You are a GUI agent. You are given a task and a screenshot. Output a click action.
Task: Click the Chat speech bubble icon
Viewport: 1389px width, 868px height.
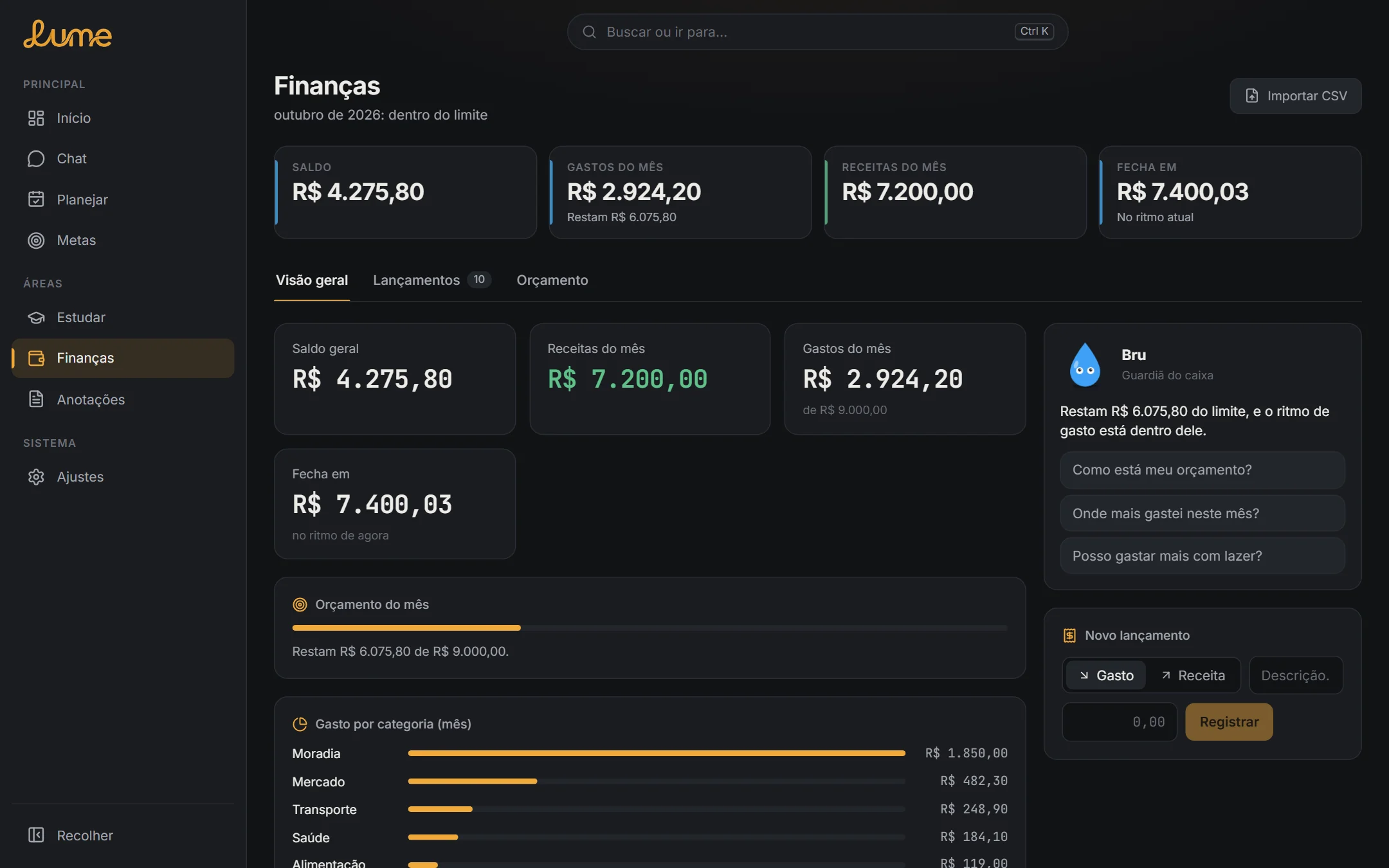point(36,159)
